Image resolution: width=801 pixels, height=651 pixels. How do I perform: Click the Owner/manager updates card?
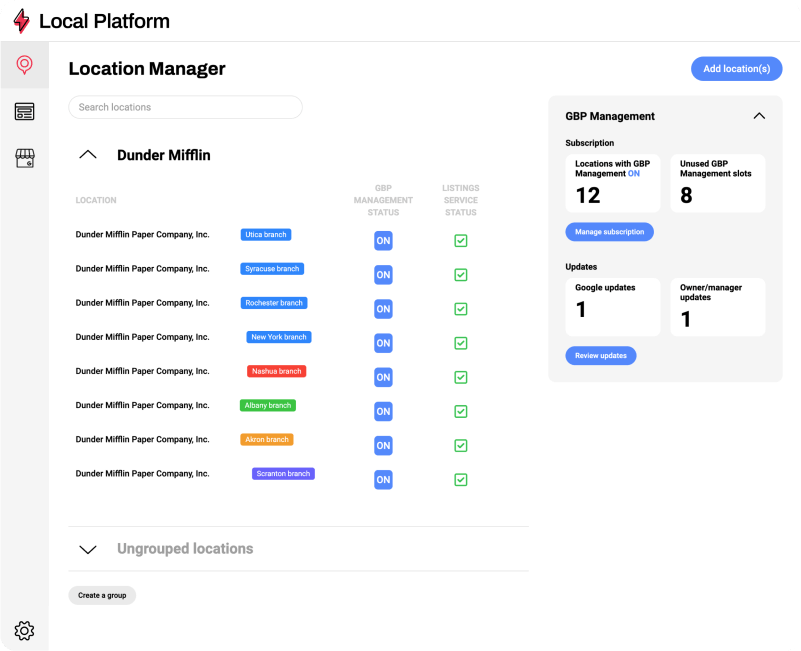click(x=718, y=307)
